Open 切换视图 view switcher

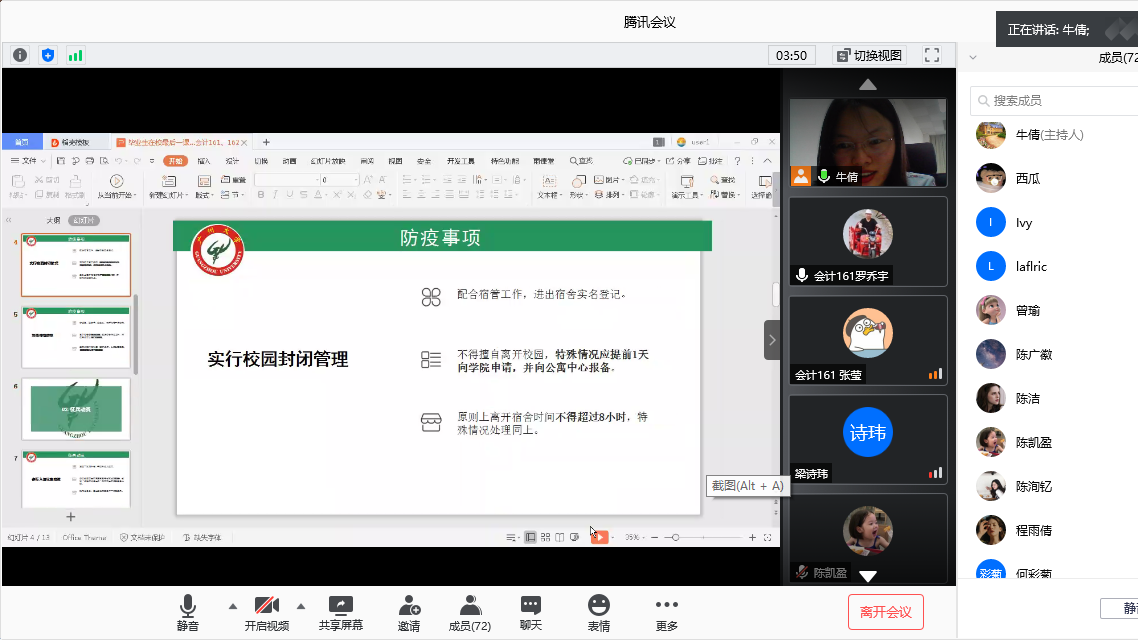869,55
